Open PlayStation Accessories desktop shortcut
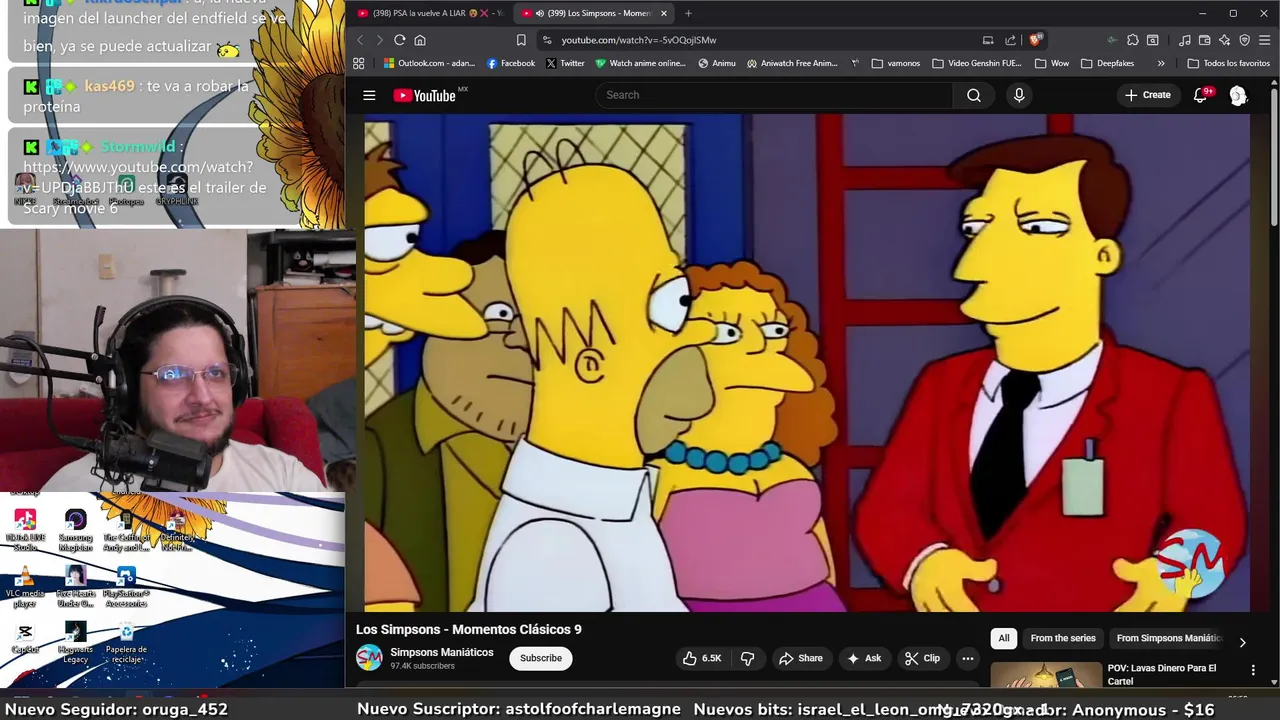 126,587
